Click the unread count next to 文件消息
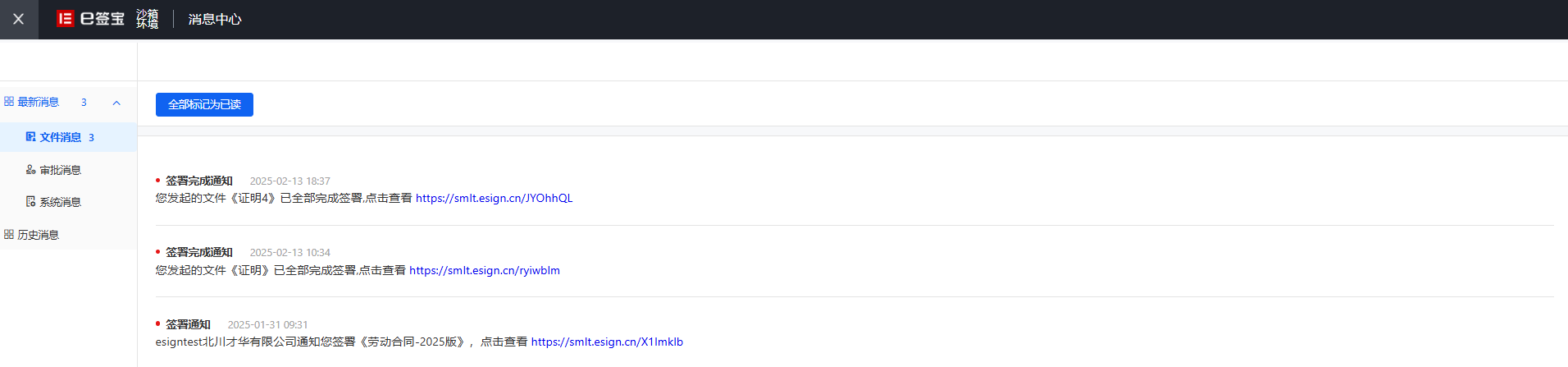The width and height of the screenshot is (1568, 367). point(91,138)
